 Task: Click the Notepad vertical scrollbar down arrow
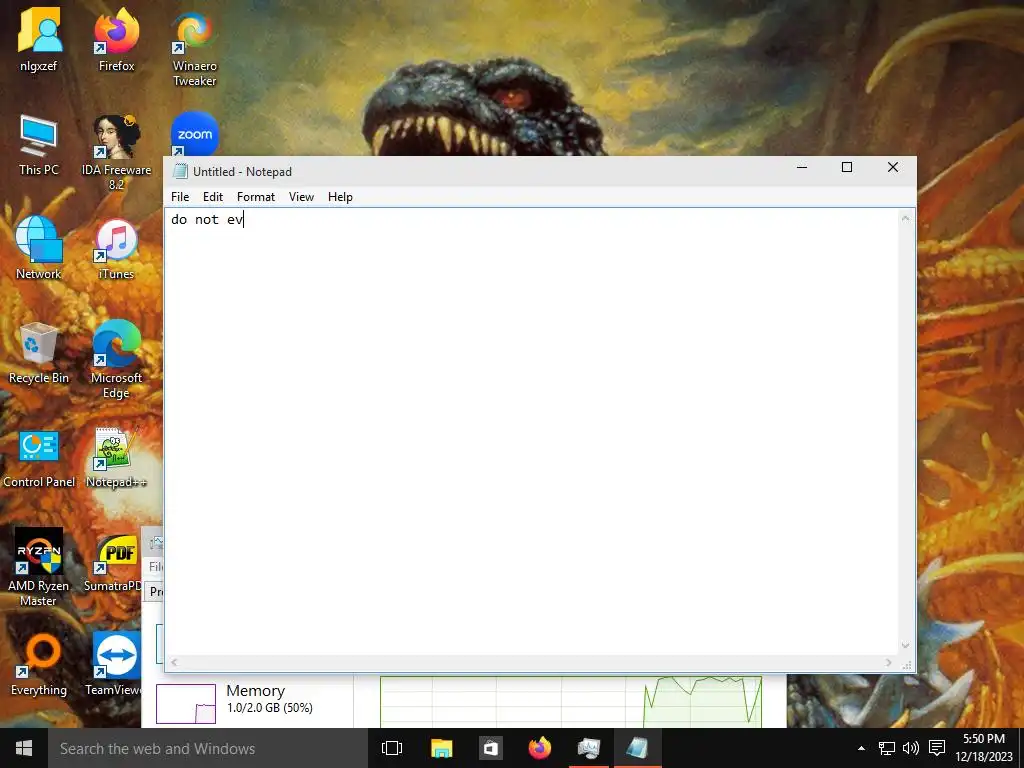pos(906,646)
